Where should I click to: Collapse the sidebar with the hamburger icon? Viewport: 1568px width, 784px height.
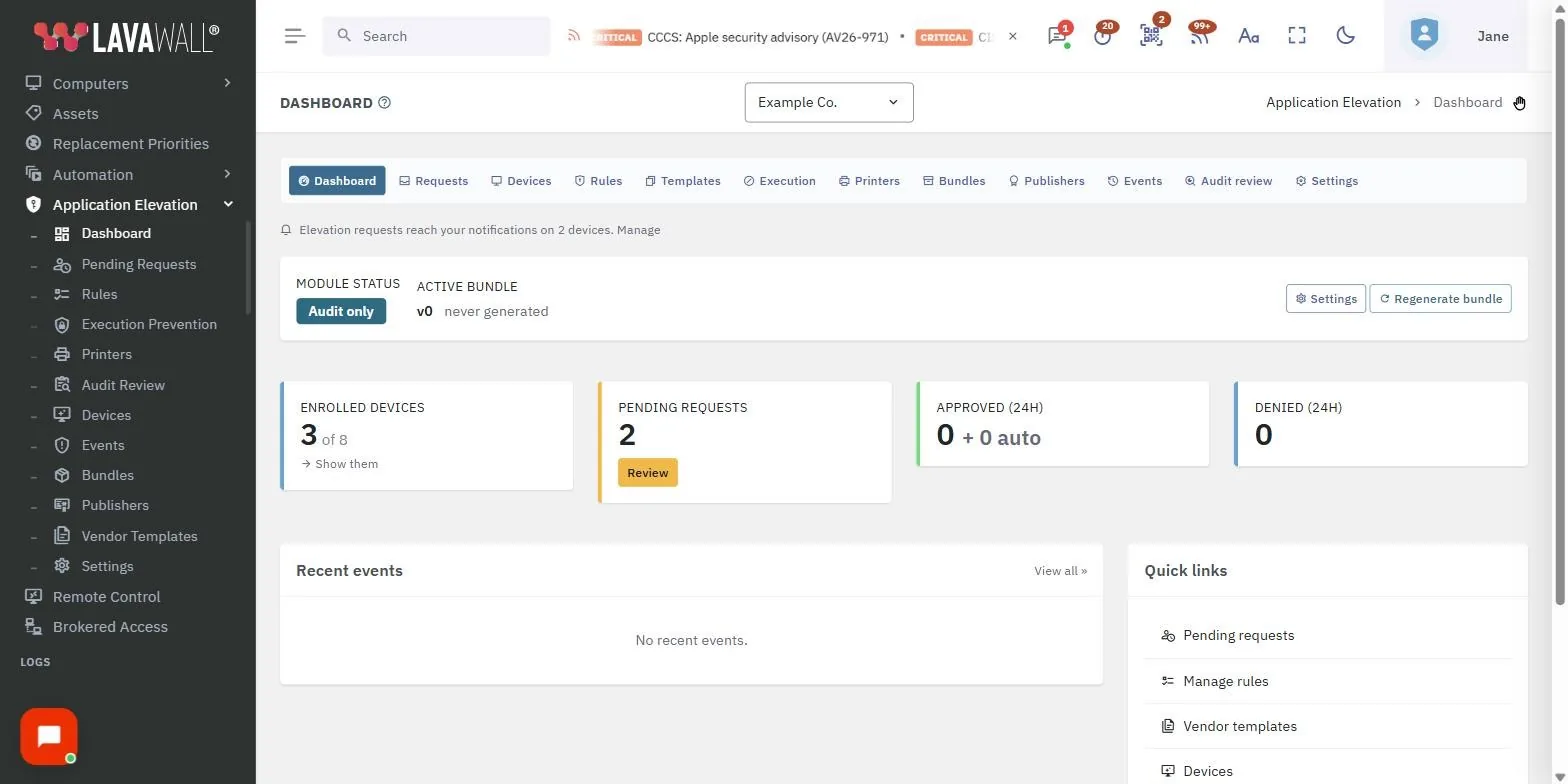294,36
